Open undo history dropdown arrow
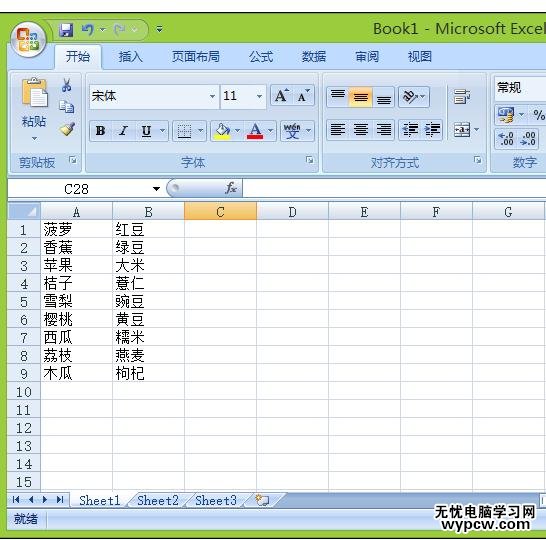This screenshot has height=540, width=546. click(x=103, y=30)
